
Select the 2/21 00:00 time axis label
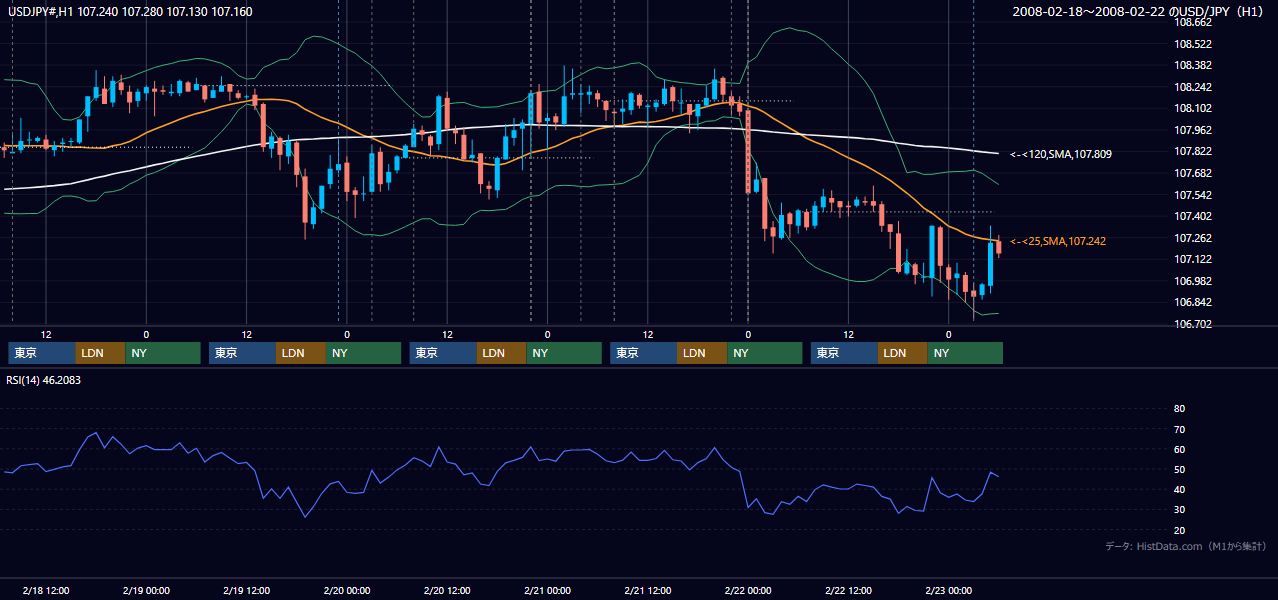547,591
